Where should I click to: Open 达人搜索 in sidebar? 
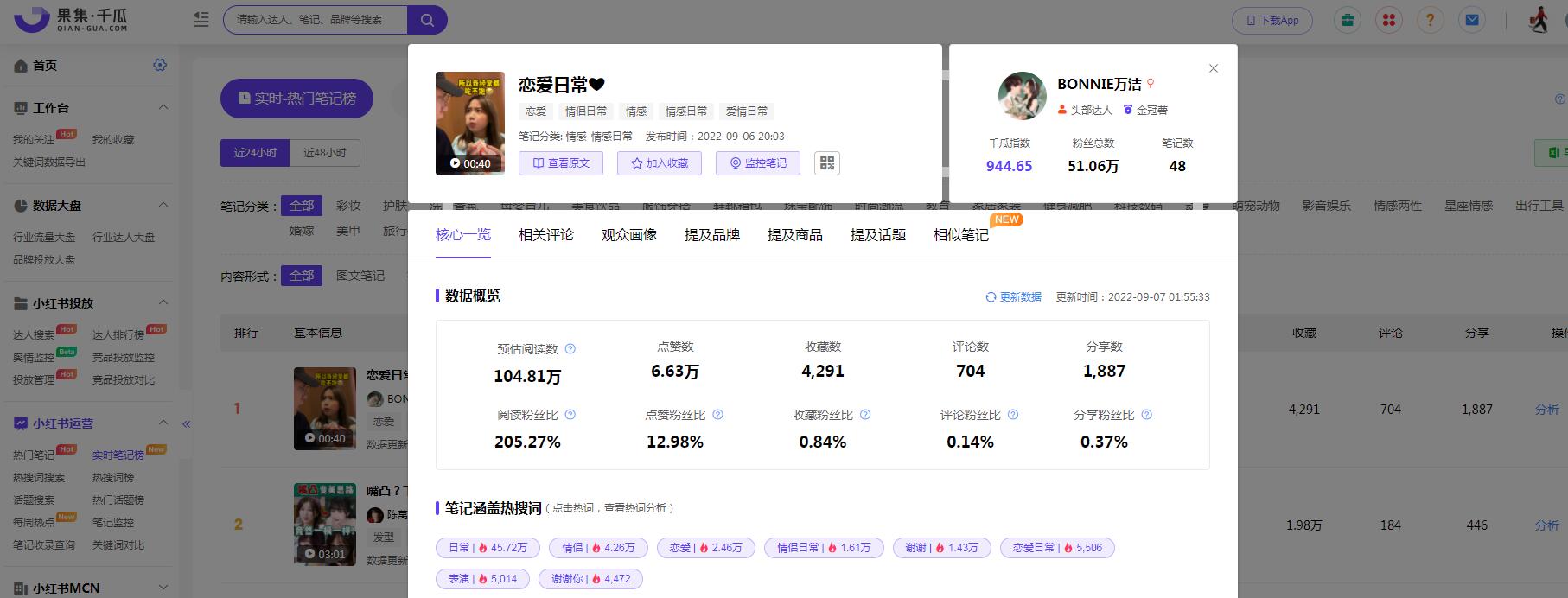[34, 334]
